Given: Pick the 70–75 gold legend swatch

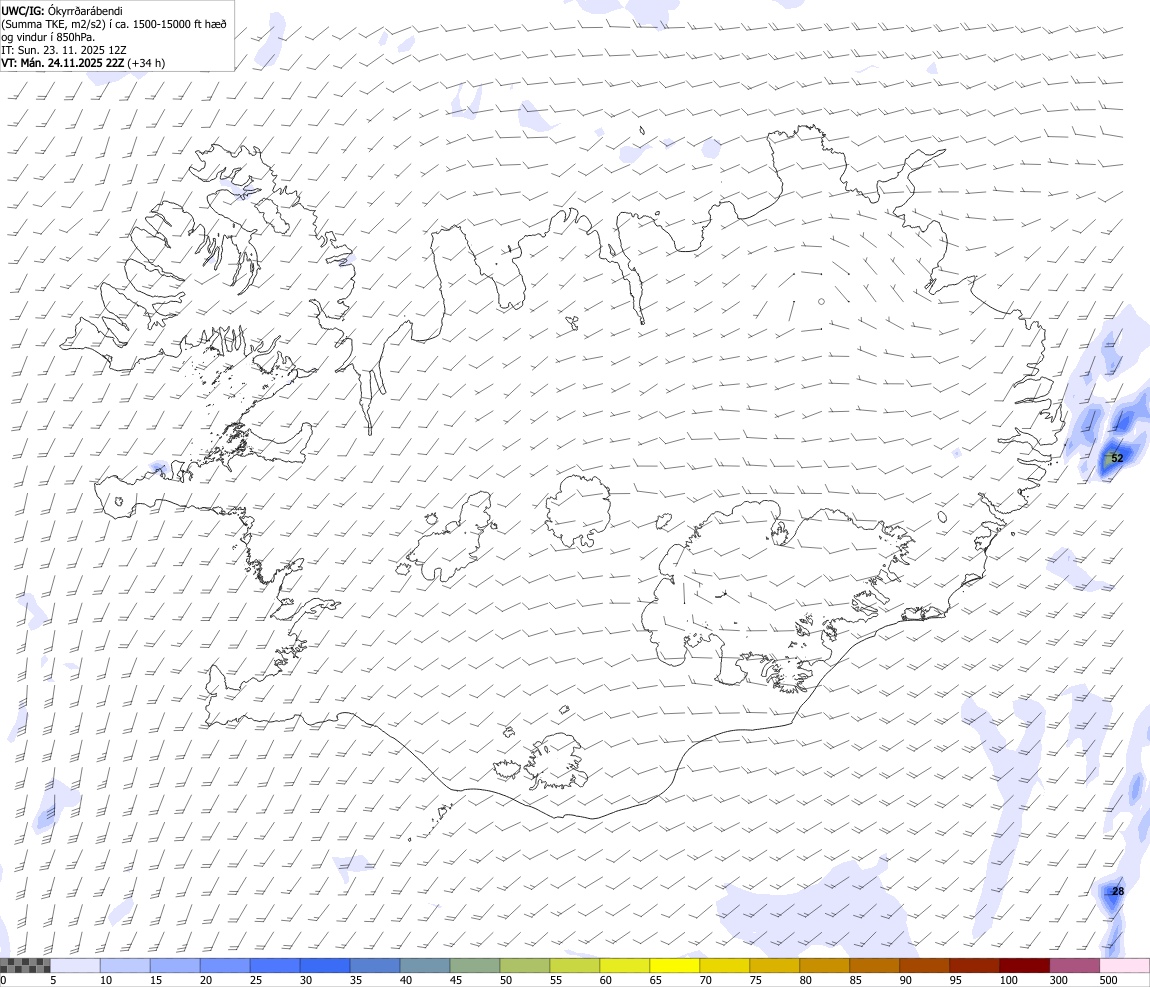Looking at the screenshot, I should click(x=725, y=965).
